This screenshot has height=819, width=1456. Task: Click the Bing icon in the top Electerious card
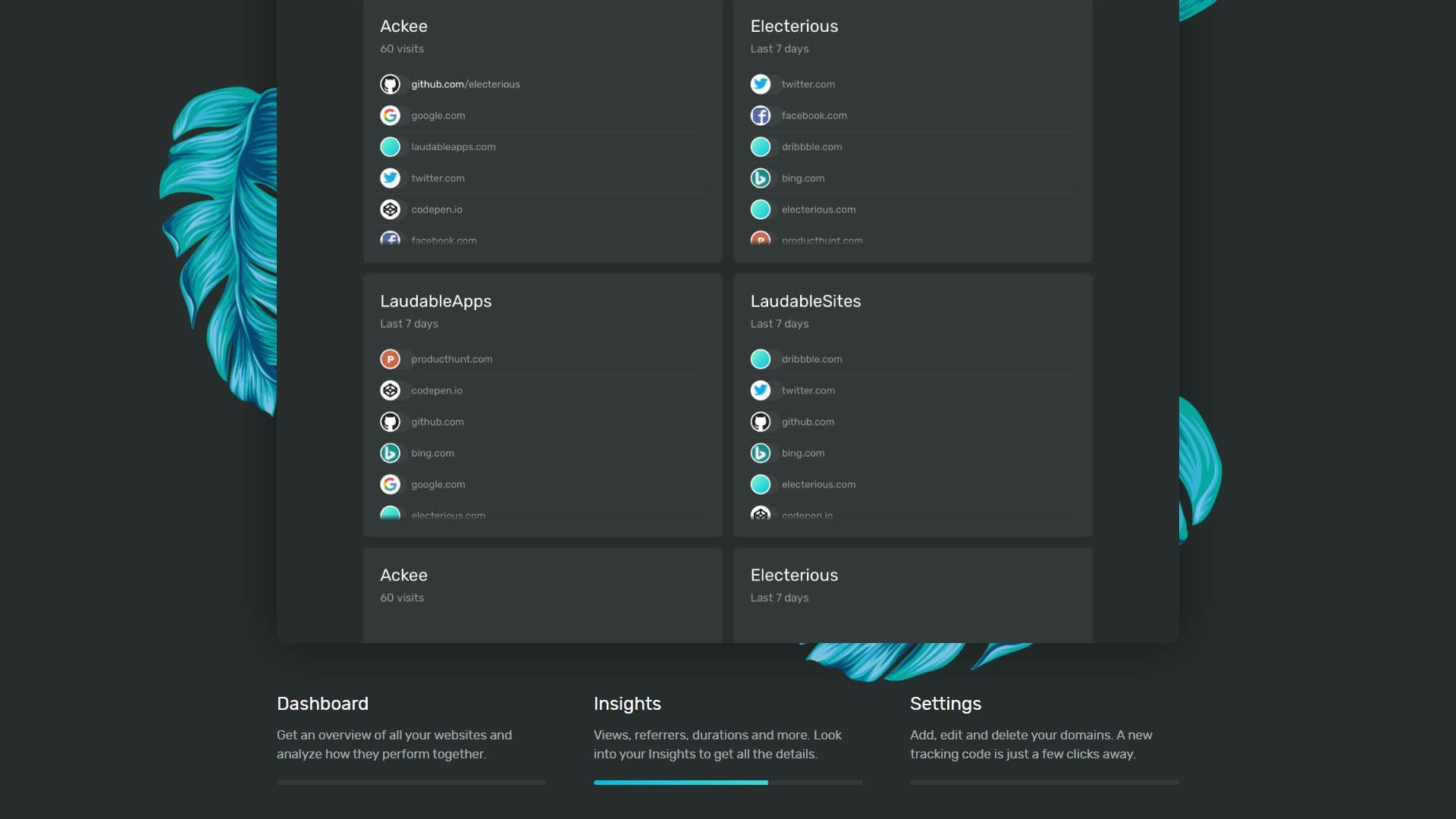[761, 178]
